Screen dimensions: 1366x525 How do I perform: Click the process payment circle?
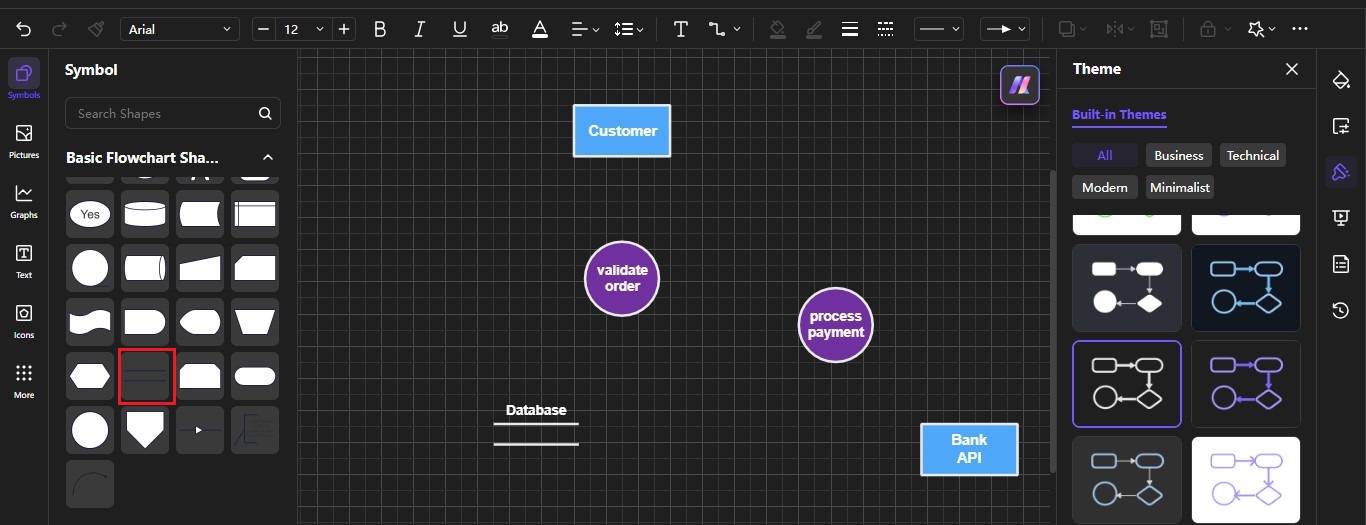coord(836,325)
